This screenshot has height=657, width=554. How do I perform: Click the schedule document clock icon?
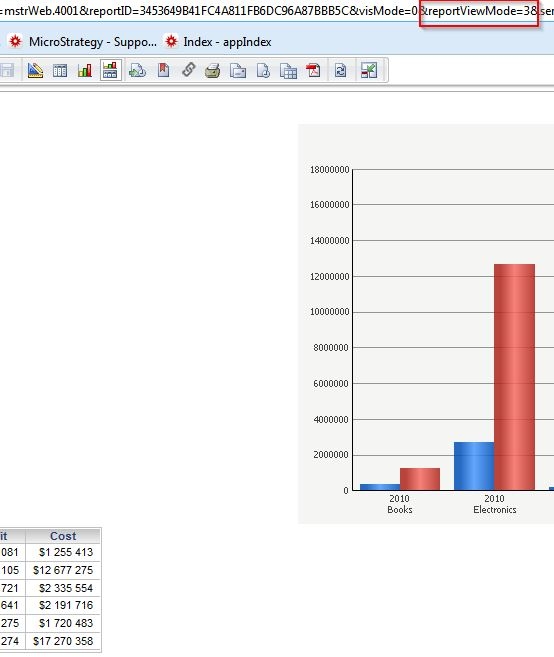click(x=263, y=70)
